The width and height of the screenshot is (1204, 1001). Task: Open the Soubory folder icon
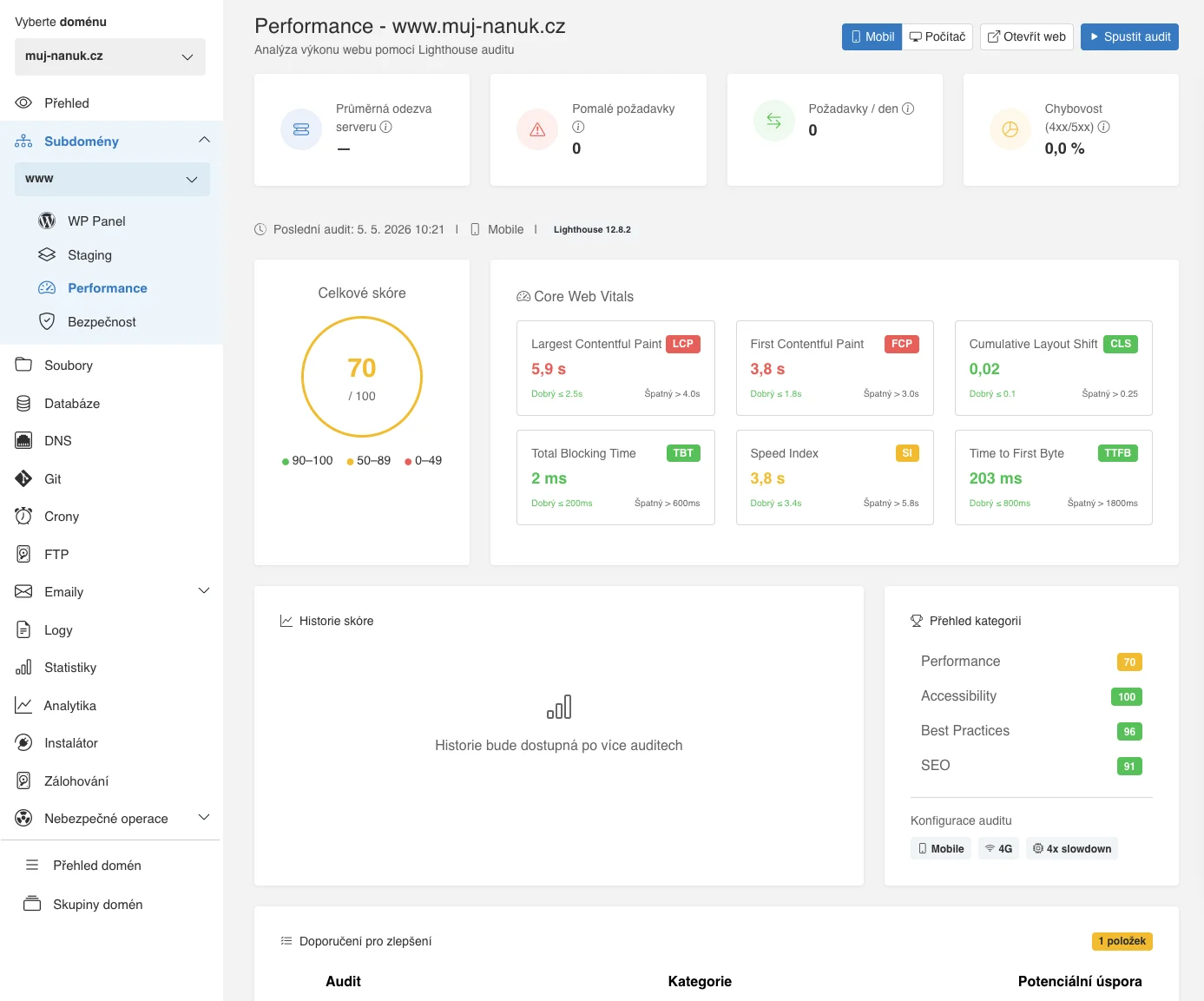click(23, 365)
